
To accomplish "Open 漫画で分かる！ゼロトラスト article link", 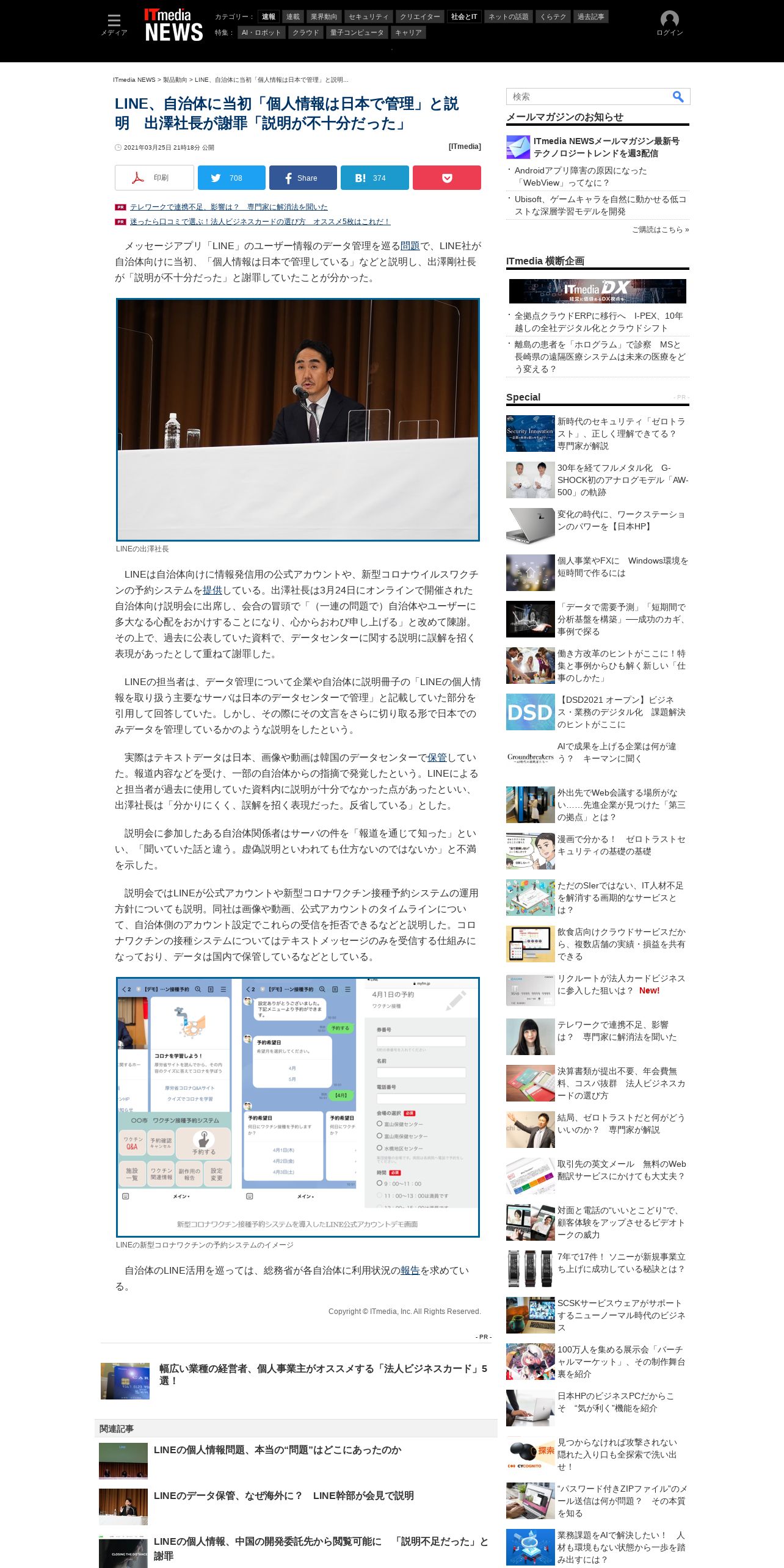I will pos(622,845).
